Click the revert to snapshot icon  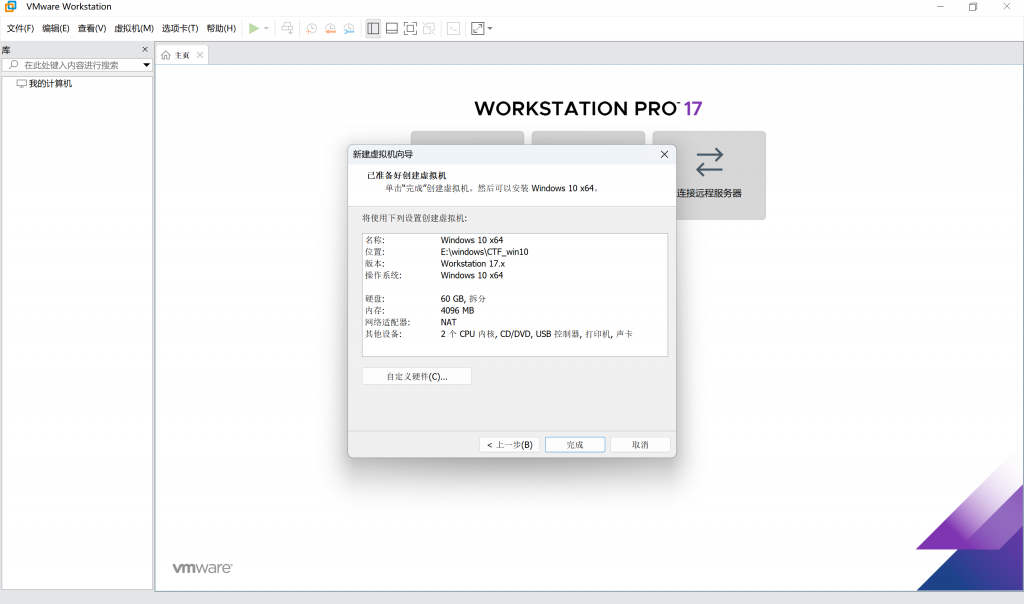point(330,29)
